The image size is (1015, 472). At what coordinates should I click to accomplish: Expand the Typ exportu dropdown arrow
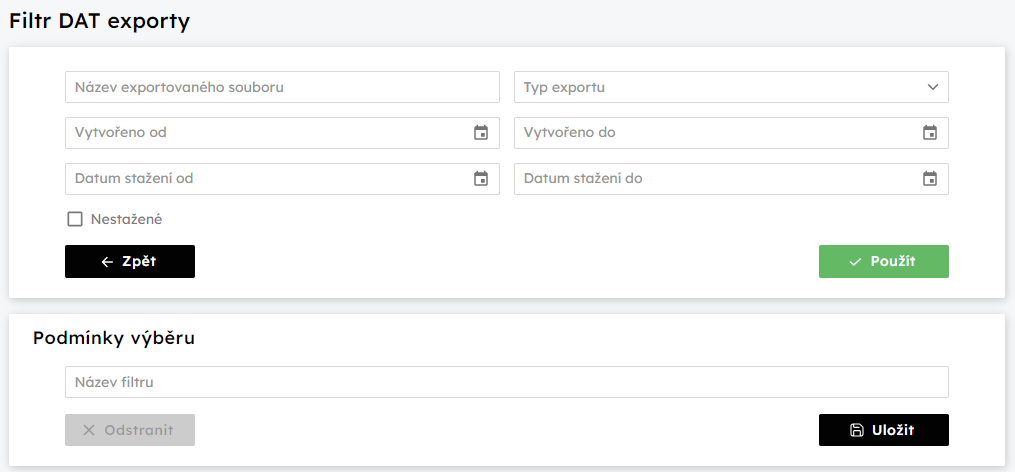click(932, 87)
